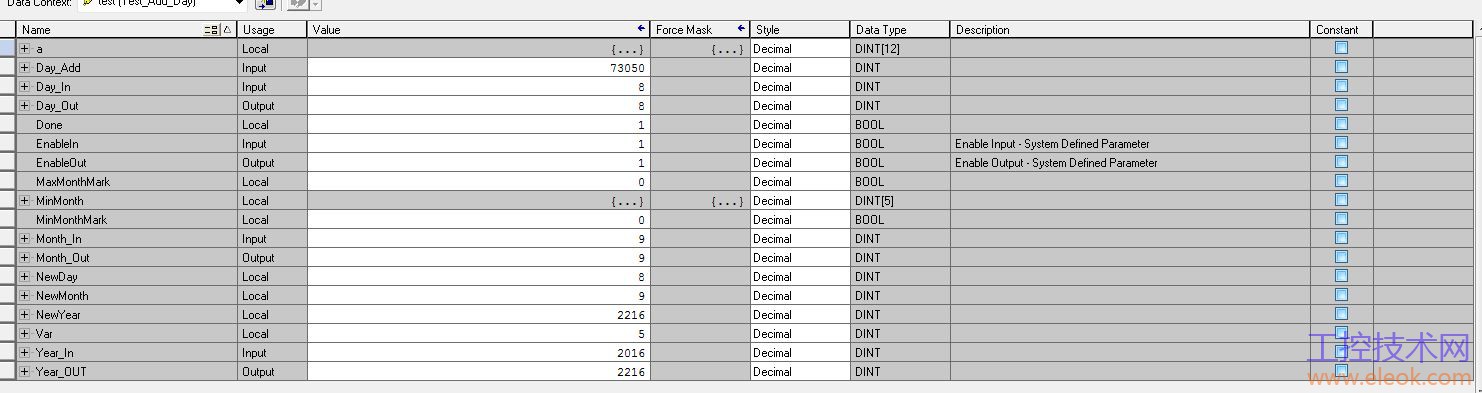The width and height of the screenshot is (1482, 393).
Task: Toggle Constant checkbox for NewDay
Action: tap(1341, 275)
